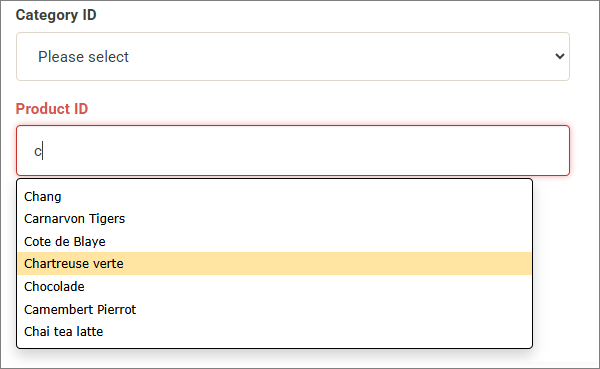The width and height of the screenshot is (600, 369).
Task: Pick "Cote de Blaye" from autocomplete list
Action: [274, 242]
